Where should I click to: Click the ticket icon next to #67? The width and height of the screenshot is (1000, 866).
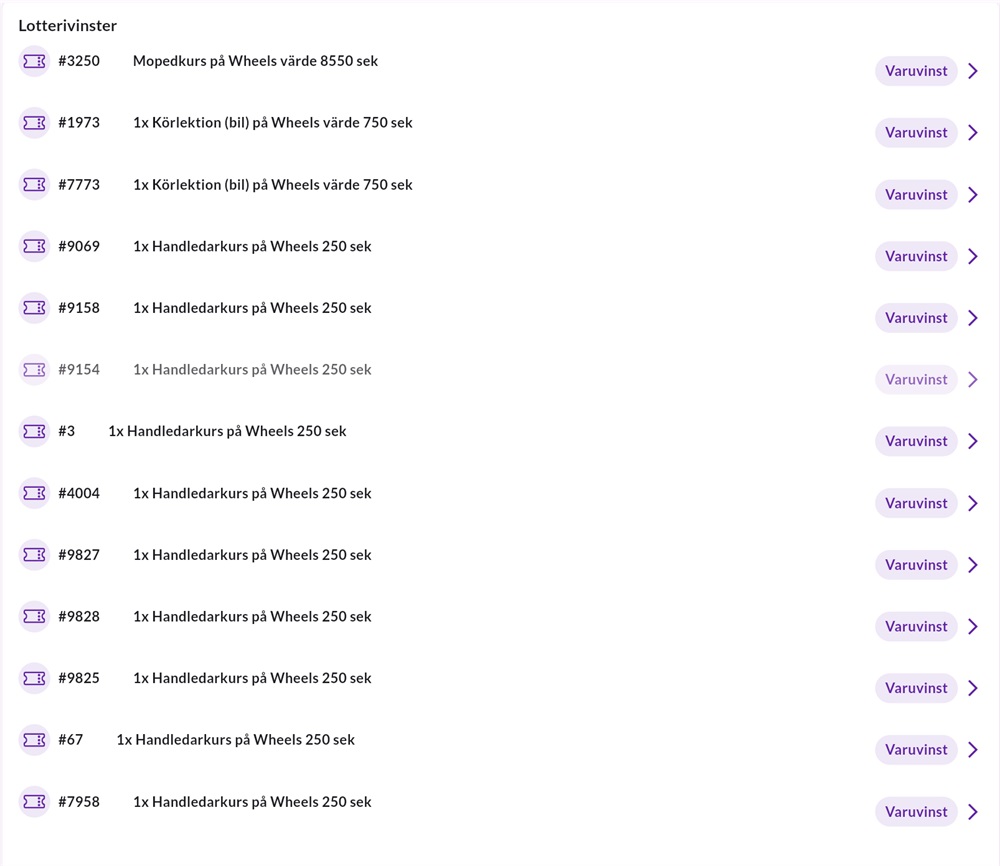point(34,740)
